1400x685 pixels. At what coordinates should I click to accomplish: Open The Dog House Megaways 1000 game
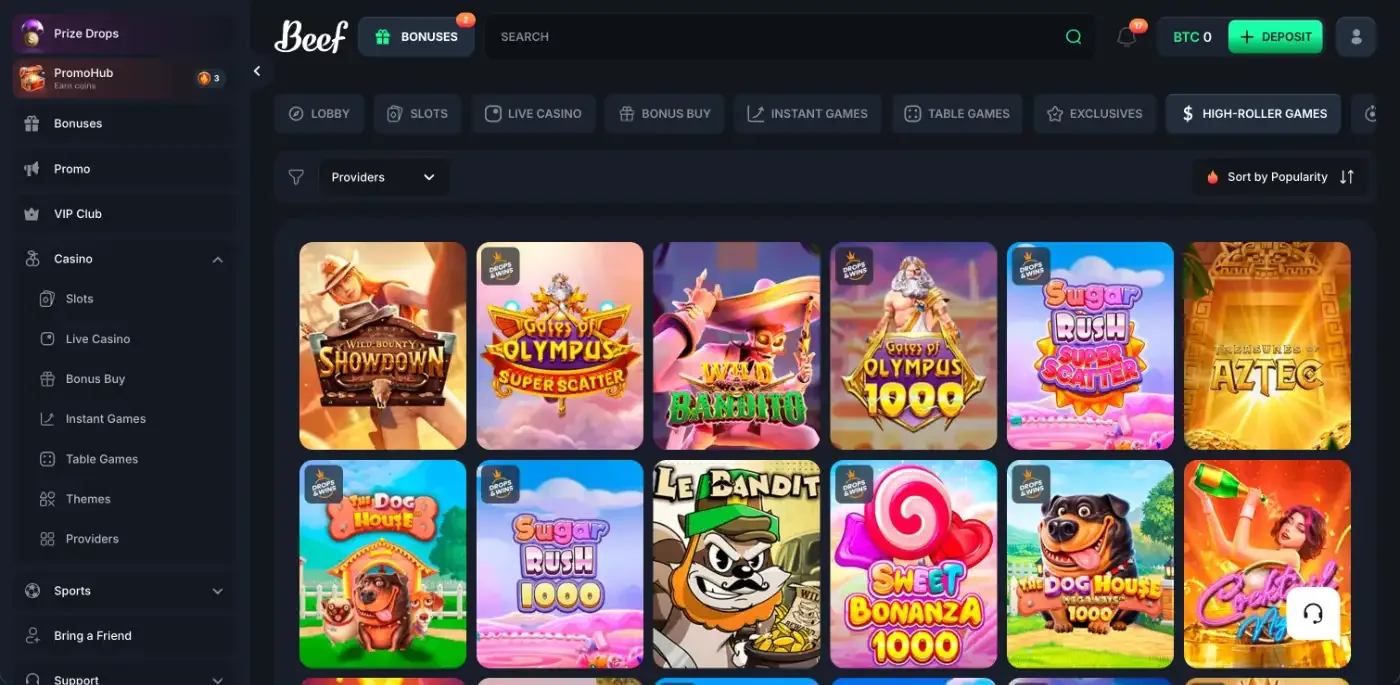(1090, 564)
